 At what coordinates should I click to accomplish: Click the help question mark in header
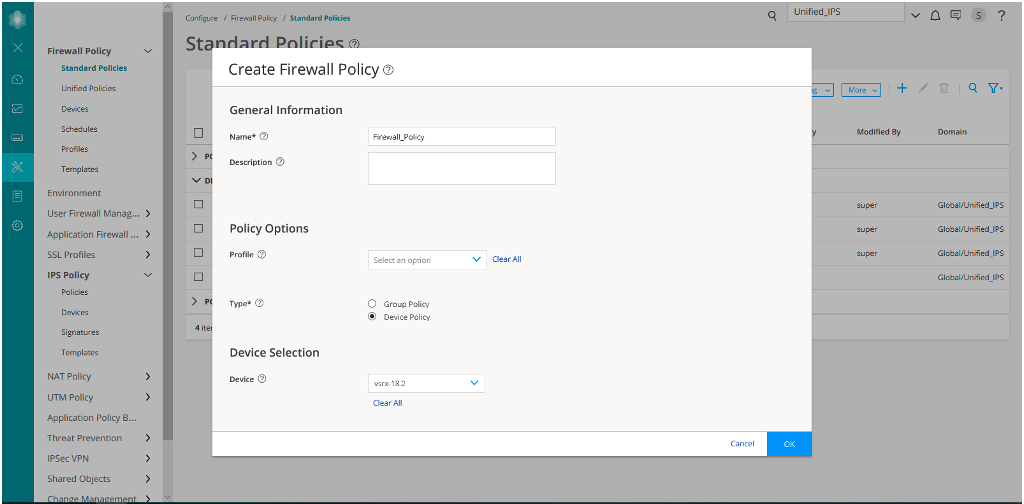pos(1000,15)
